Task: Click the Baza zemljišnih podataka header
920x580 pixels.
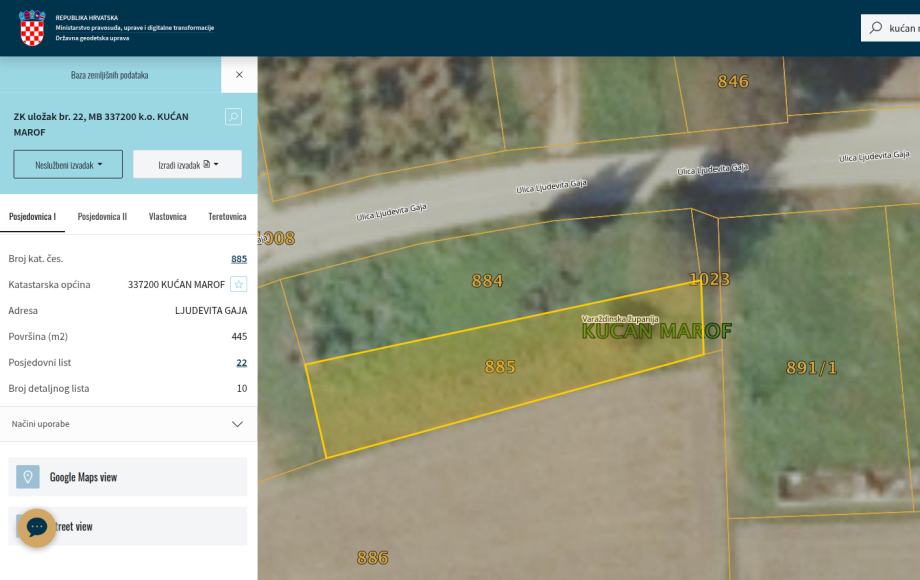Action: 110,75
